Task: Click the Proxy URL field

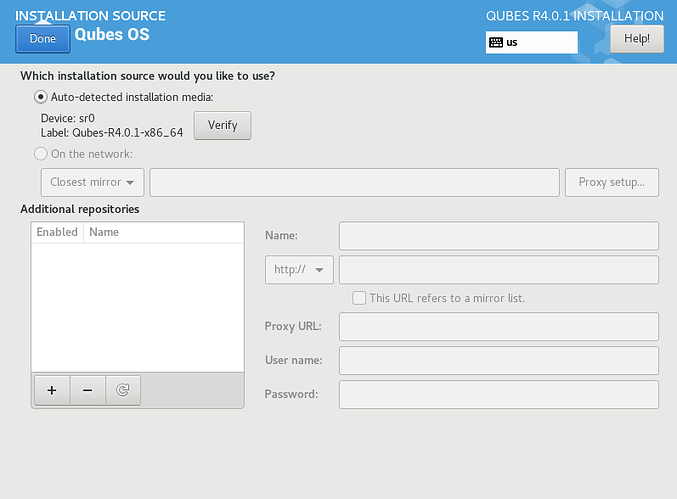Action: (x=499, y=326)
